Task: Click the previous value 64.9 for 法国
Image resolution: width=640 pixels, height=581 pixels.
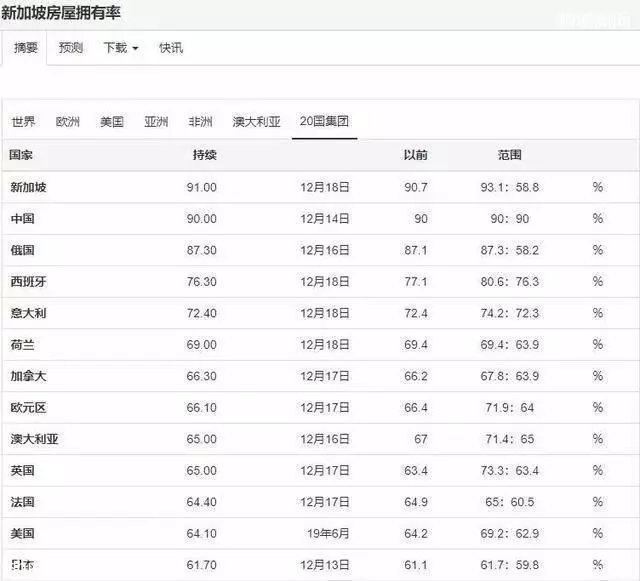Action: point(416,502)
